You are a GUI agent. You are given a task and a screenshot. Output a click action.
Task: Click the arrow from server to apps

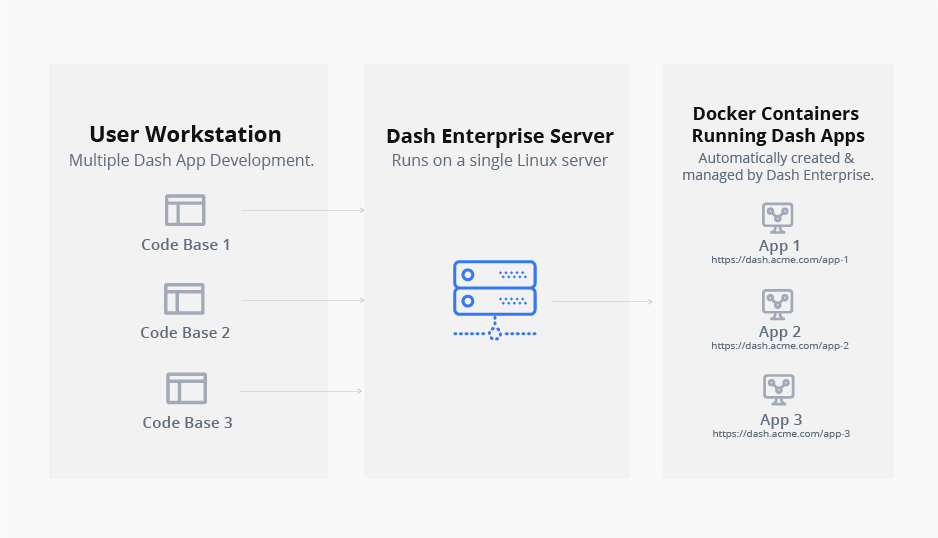(602, 302)
